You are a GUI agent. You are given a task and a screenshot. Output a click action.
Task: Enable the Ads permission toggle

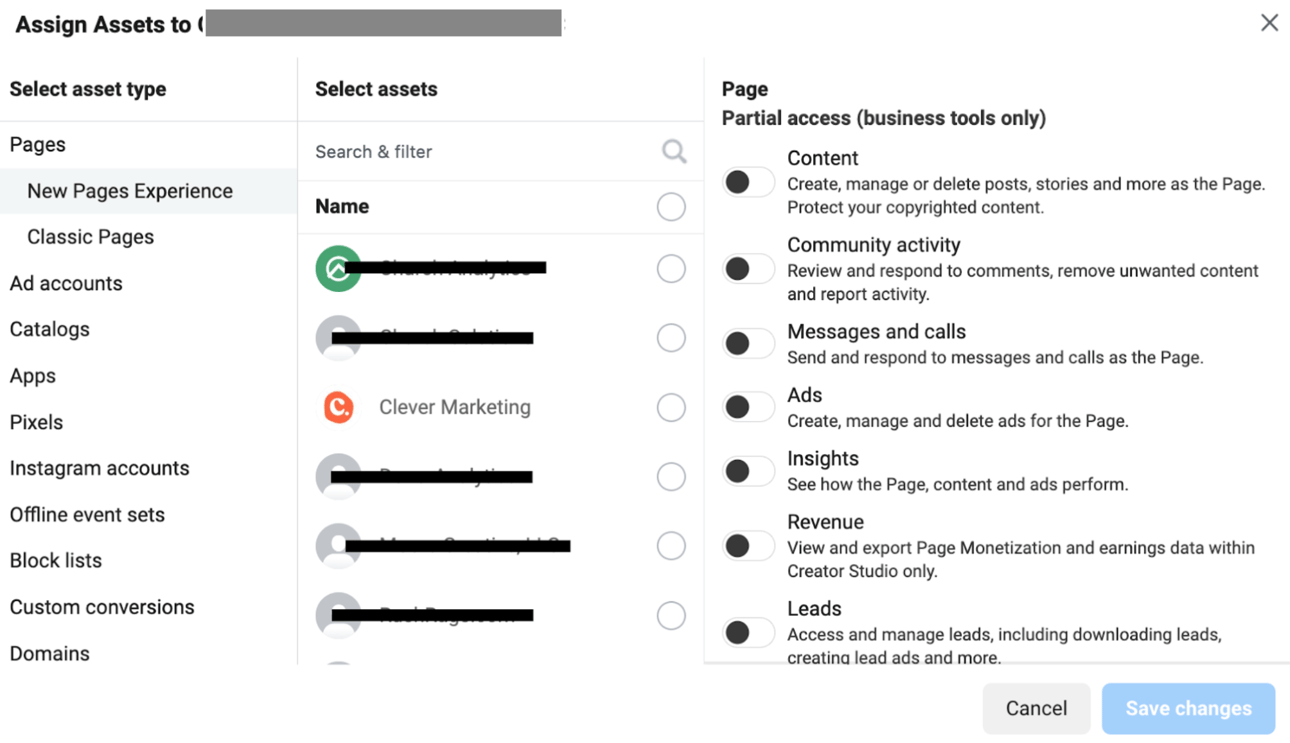748,407
